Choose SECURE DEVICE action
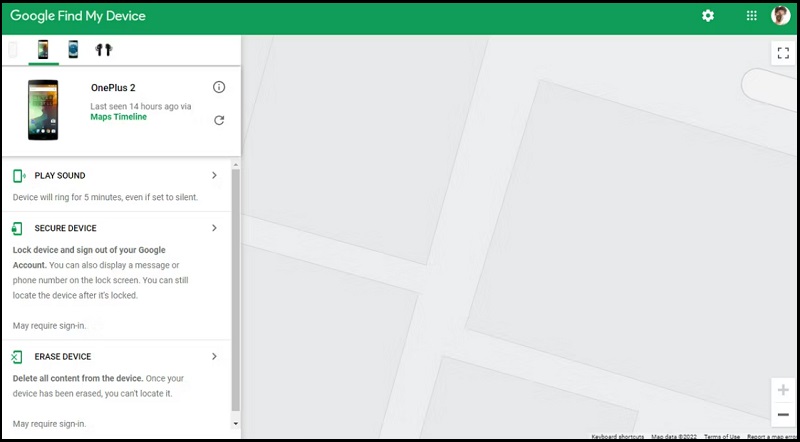Image resolution: width=800 pixels, height=442 pixels. pos(65,228)
